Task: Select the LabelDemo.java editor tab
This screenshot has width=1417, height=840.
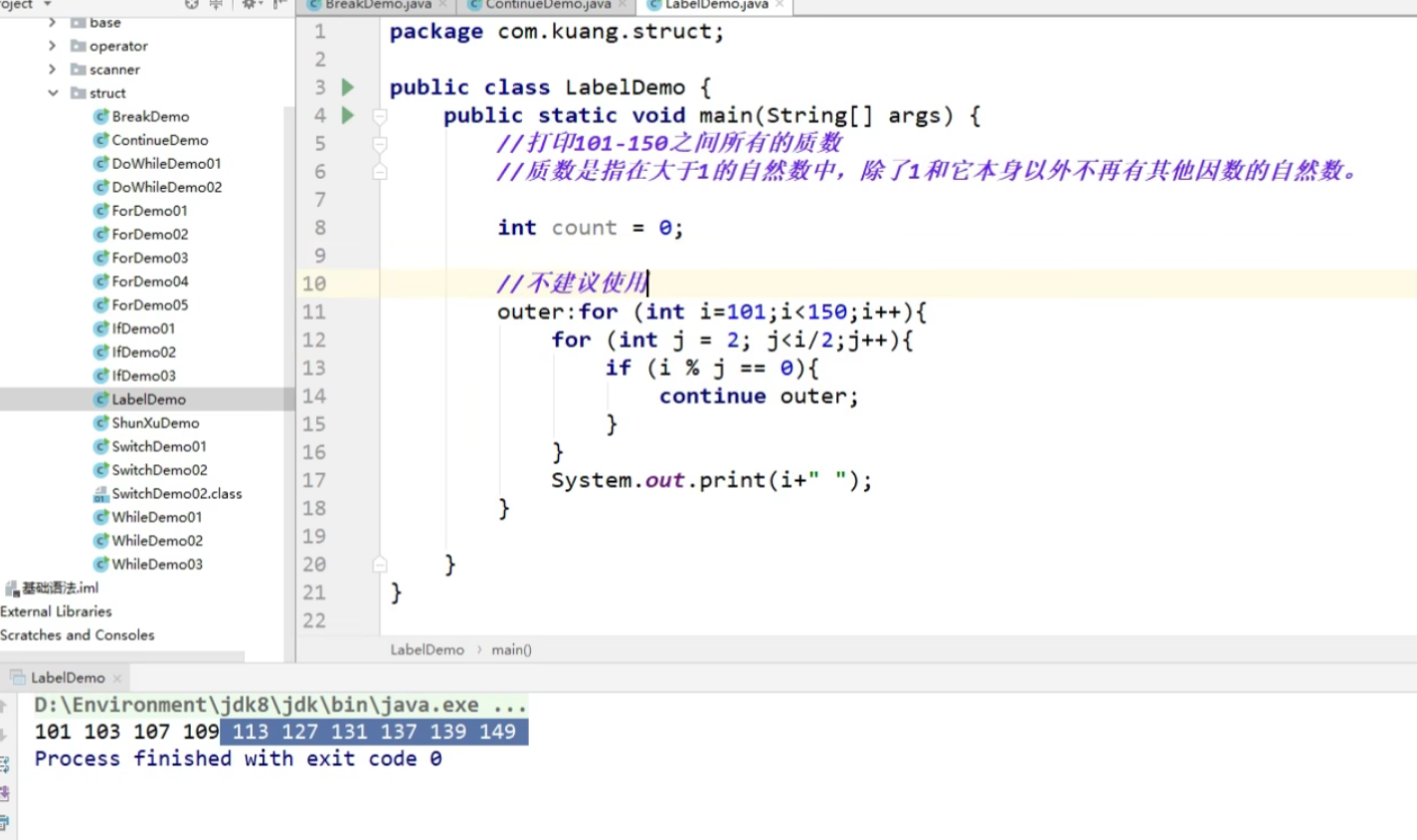Action: click(x=716, y=5)
